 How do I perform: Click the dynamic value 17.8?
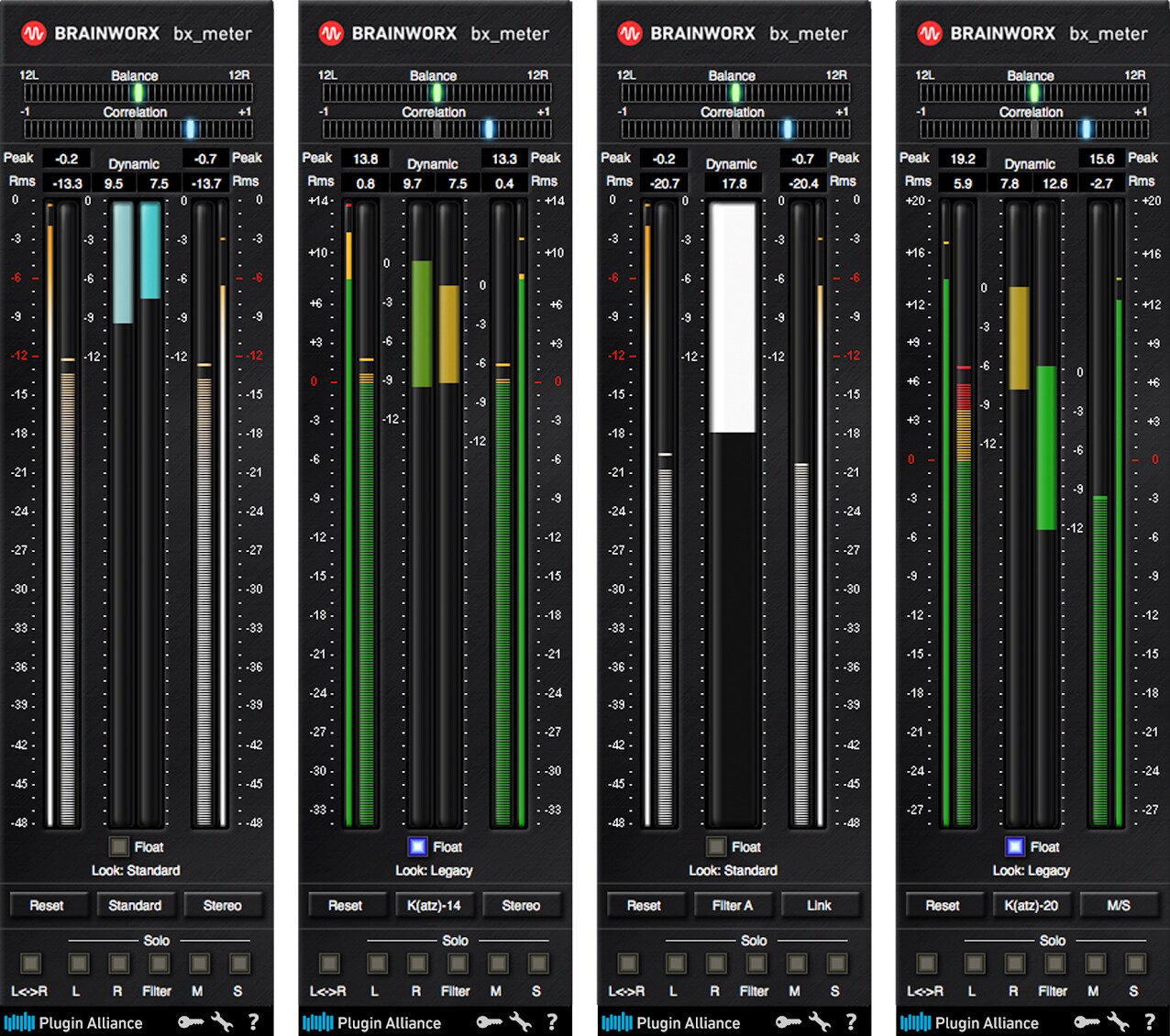734,183
